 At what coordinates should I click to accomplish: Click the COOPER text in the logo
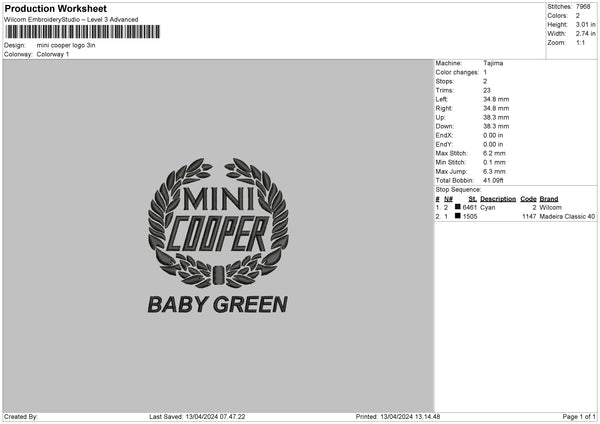point(218,234)
